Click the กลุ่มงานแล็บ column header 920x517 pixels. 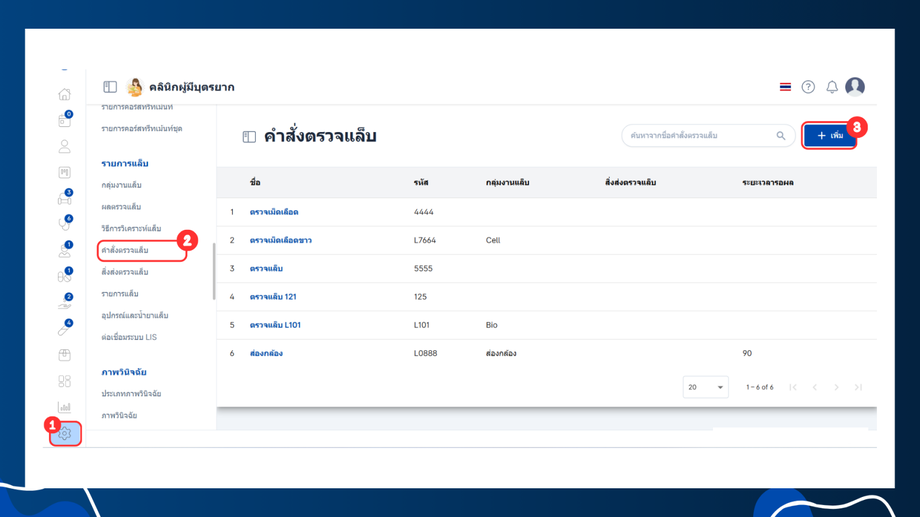[x=508, y=183]
